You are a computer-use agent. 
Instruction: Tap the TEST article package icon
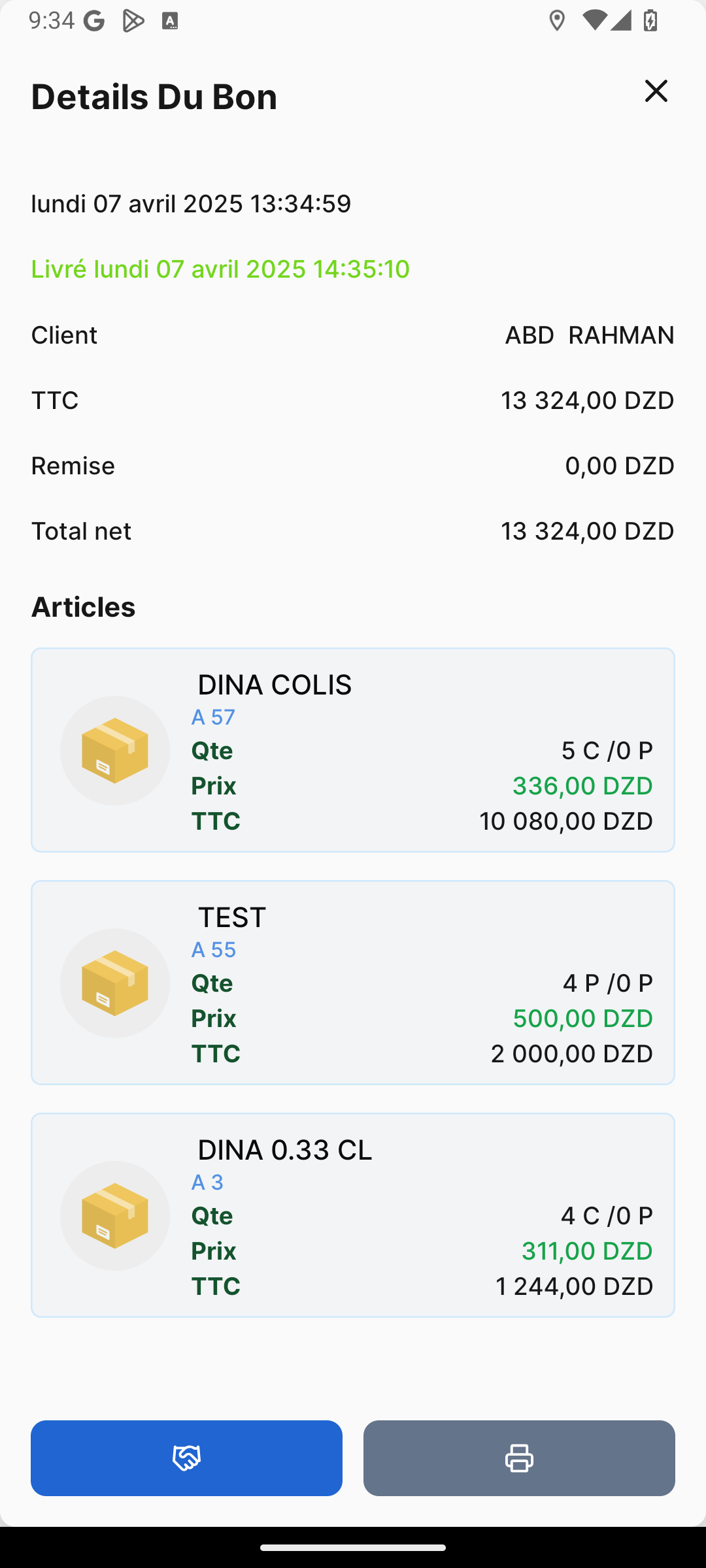115,983
